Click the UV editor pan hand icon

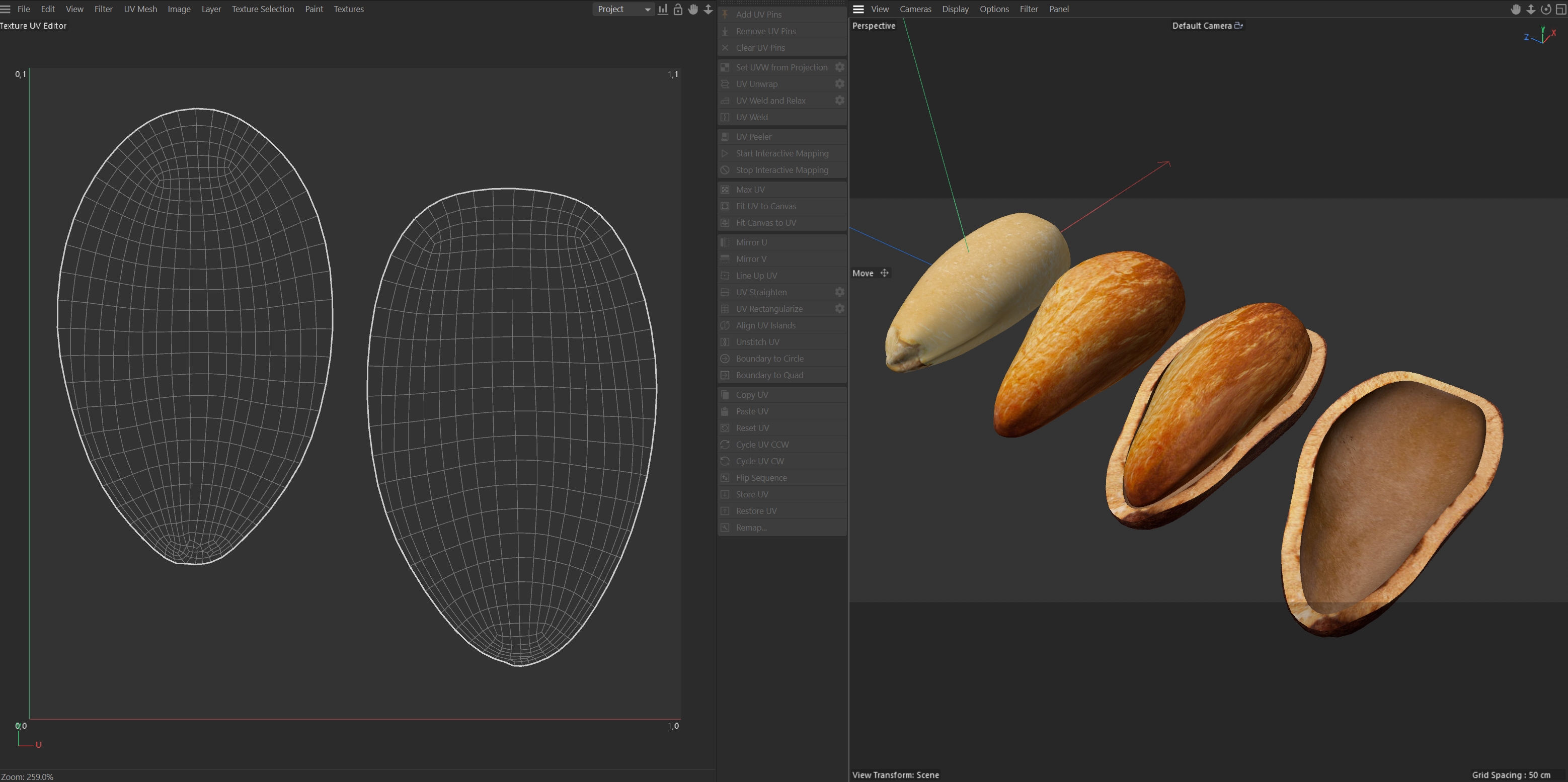(693, 9)
